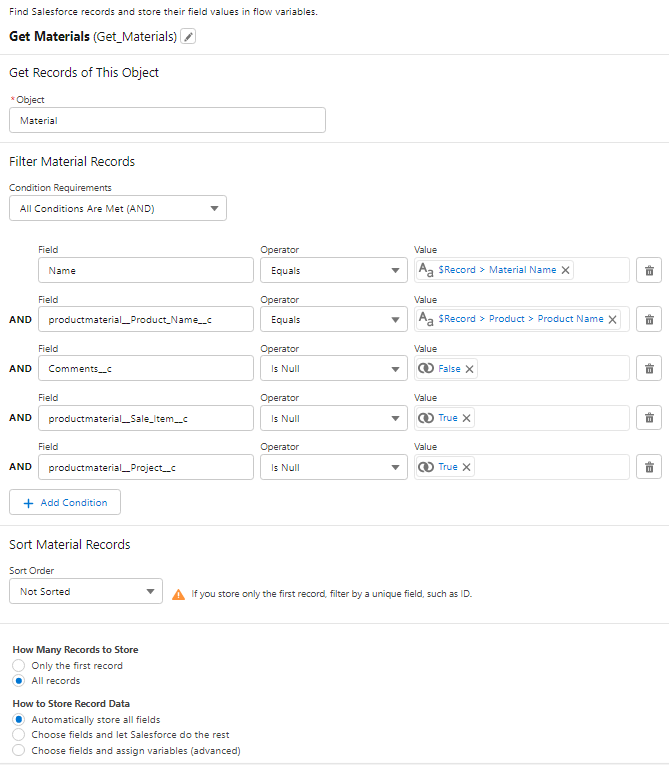This screenshot has width=669, height=765.
Task: Expand the Sort Order dropdown
Action: pos(85,591)
